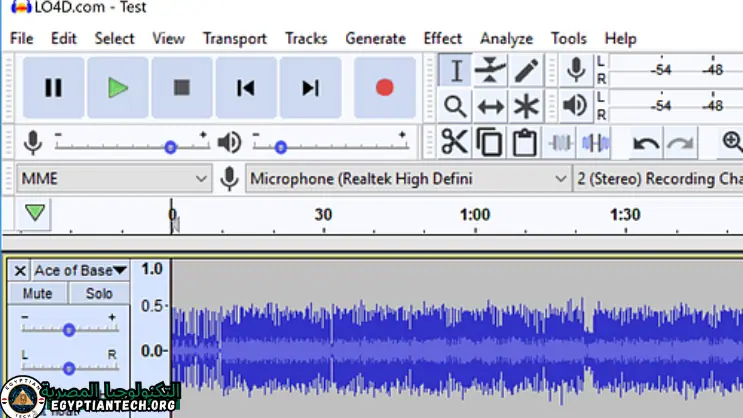Click the recording volume slider handle
Viewport: 743px width, 418px height.
[x=171, y=147]
